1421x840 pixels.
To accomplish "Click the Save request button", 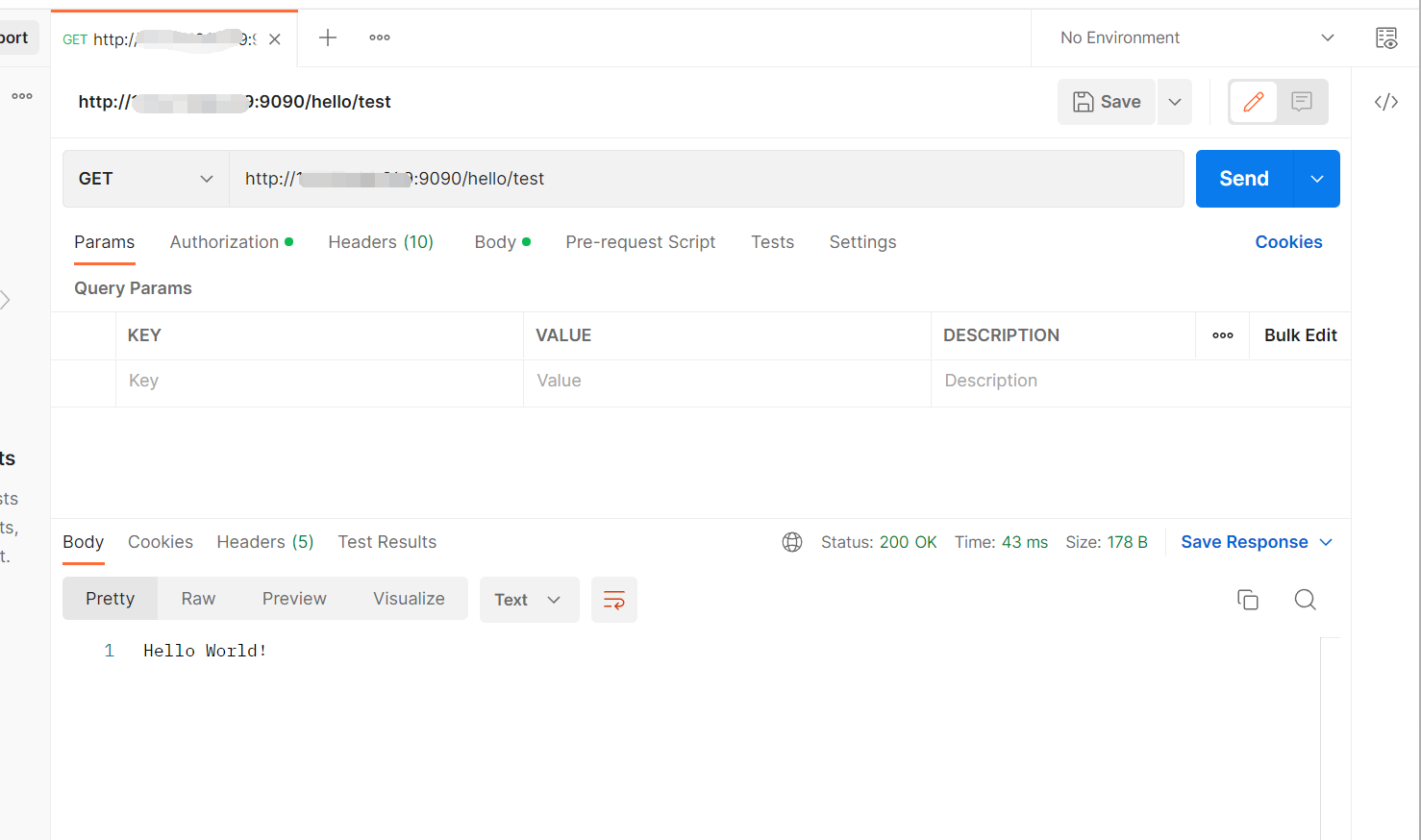I will click(1107, 102).
